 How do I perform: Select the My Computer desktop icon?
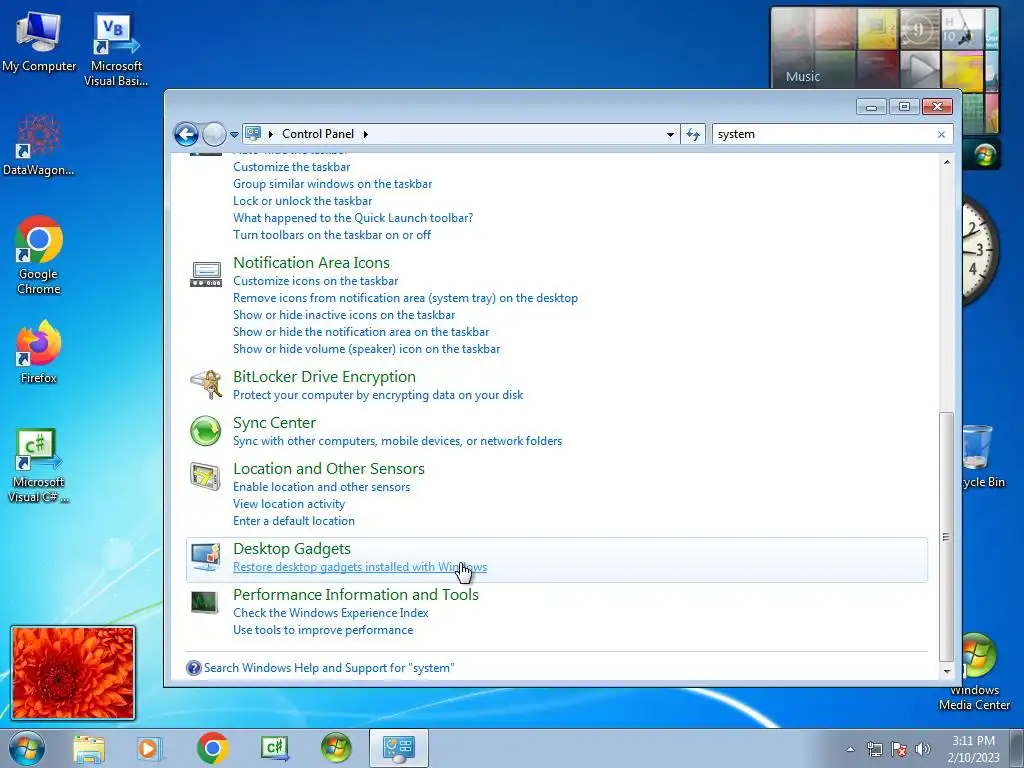[39, 42]
